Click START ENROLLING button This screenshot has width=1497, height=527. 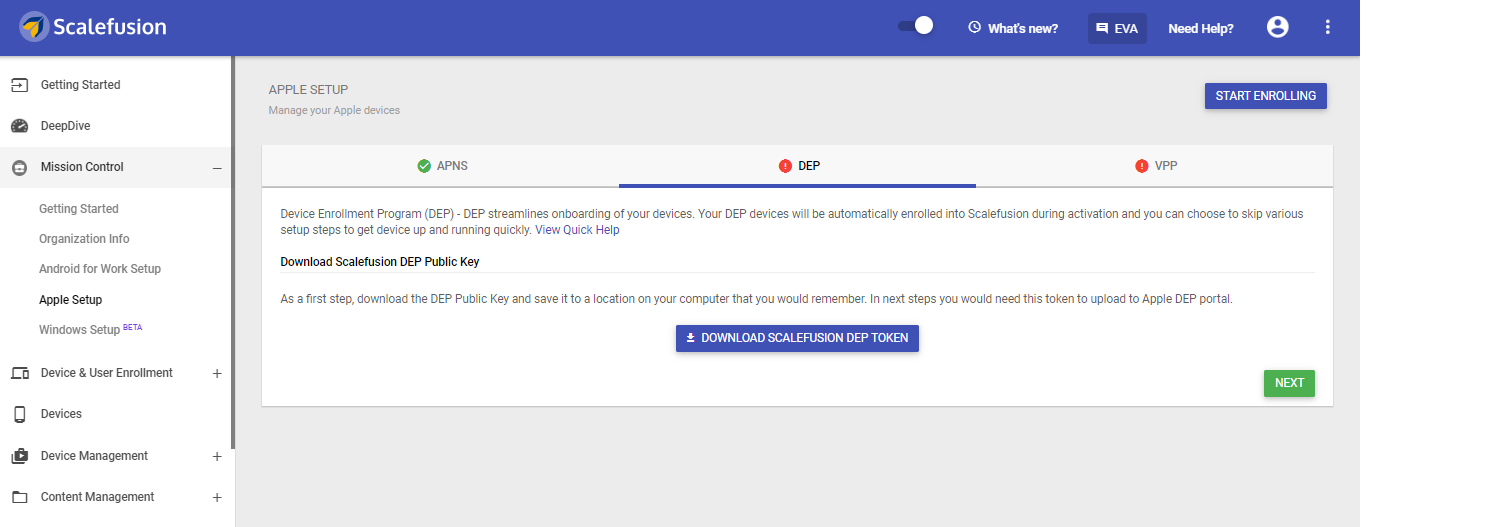[x=1265, y=96]
